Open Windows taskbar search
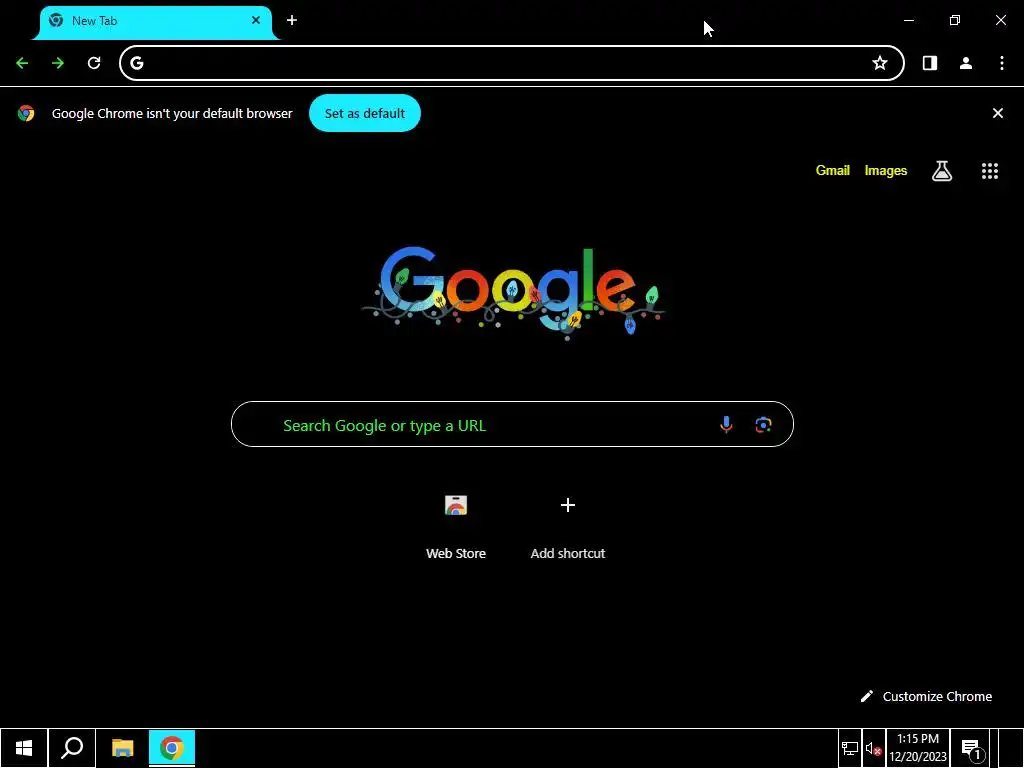The image size is (1024, 768). pos(72,748)
